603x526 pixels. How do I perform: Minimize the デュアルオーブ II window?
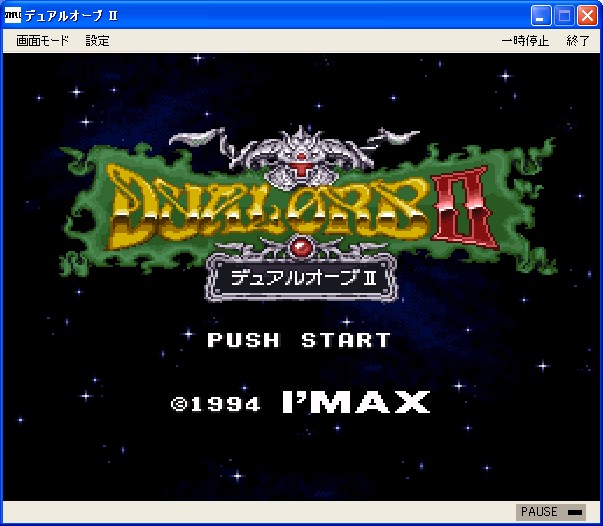(x=541, y=16)
